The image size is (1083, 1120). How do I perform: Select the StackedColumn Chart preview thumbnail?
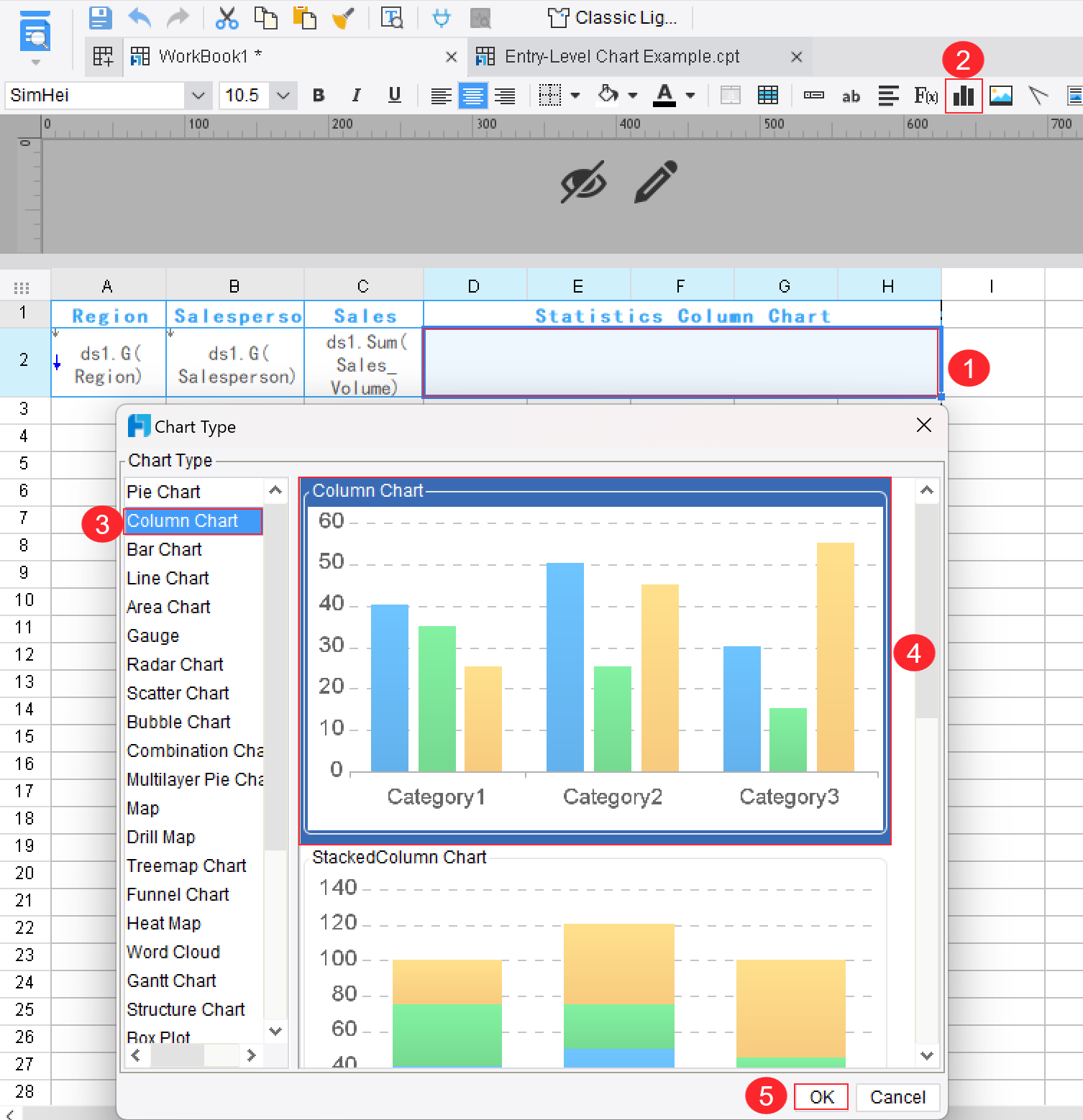(x=595, y=960)
